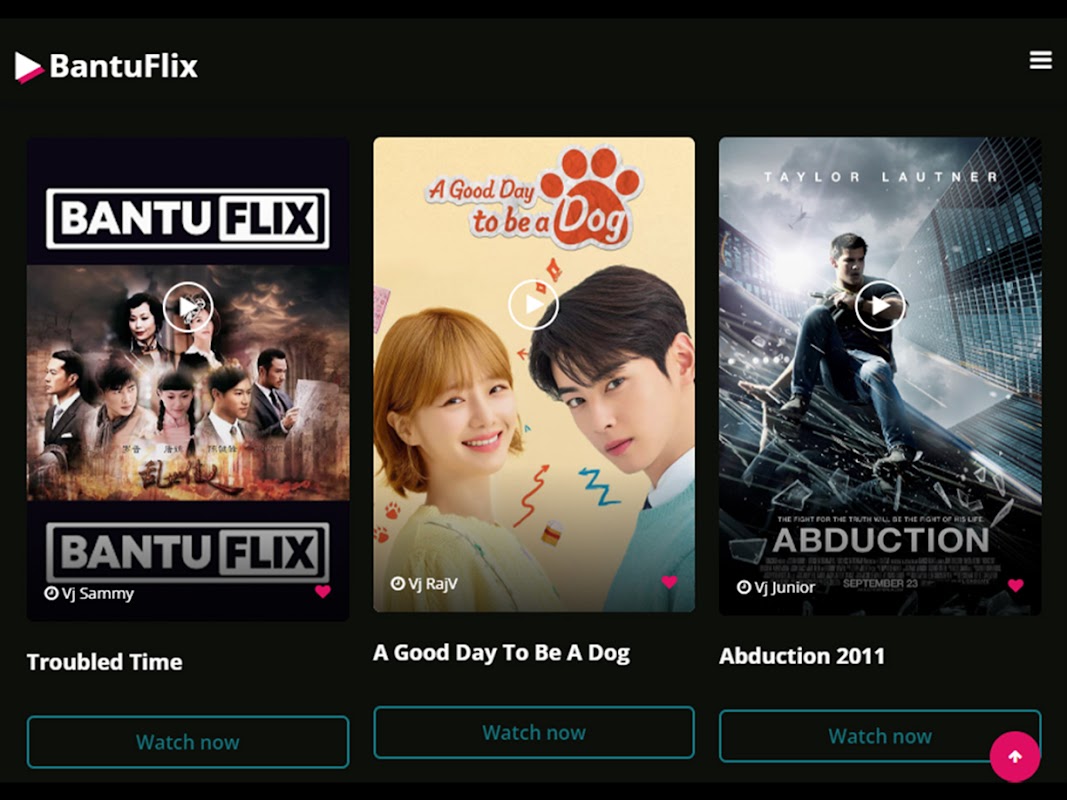Select the Vj Junior label
Screen dimensions: 1067x800
784,587
